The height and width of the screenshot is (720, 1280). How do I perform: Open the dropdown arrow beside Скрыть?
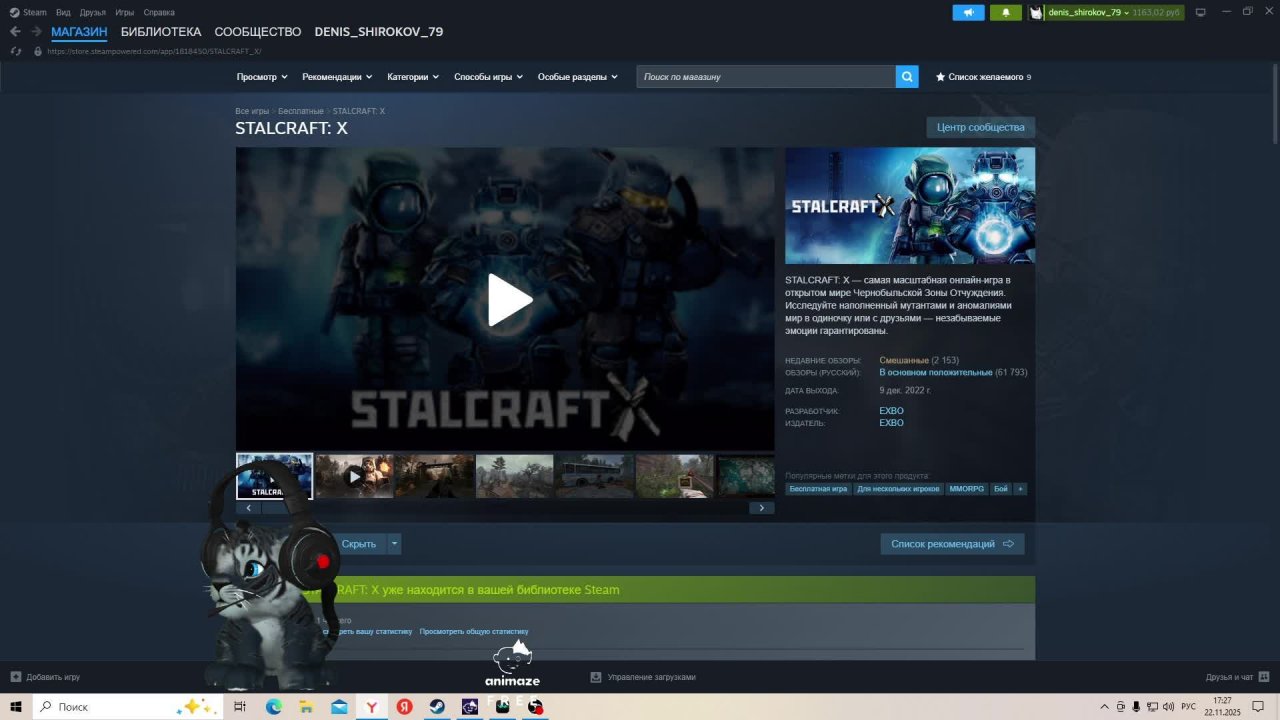tap(395, 544)
